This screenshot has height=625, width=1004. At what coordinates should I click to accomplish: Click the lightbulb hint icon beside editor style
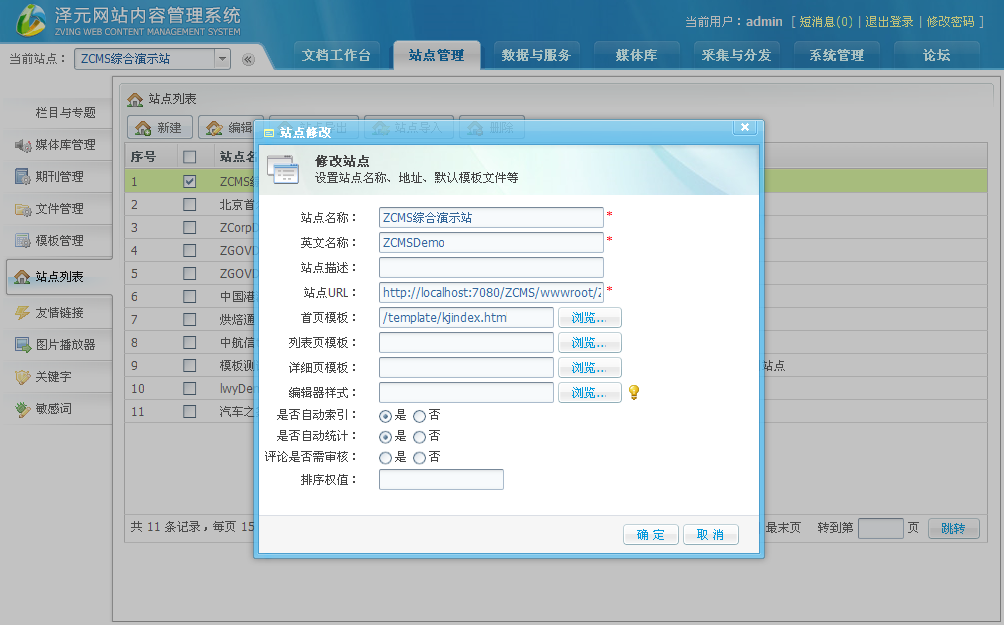(633, 392)
